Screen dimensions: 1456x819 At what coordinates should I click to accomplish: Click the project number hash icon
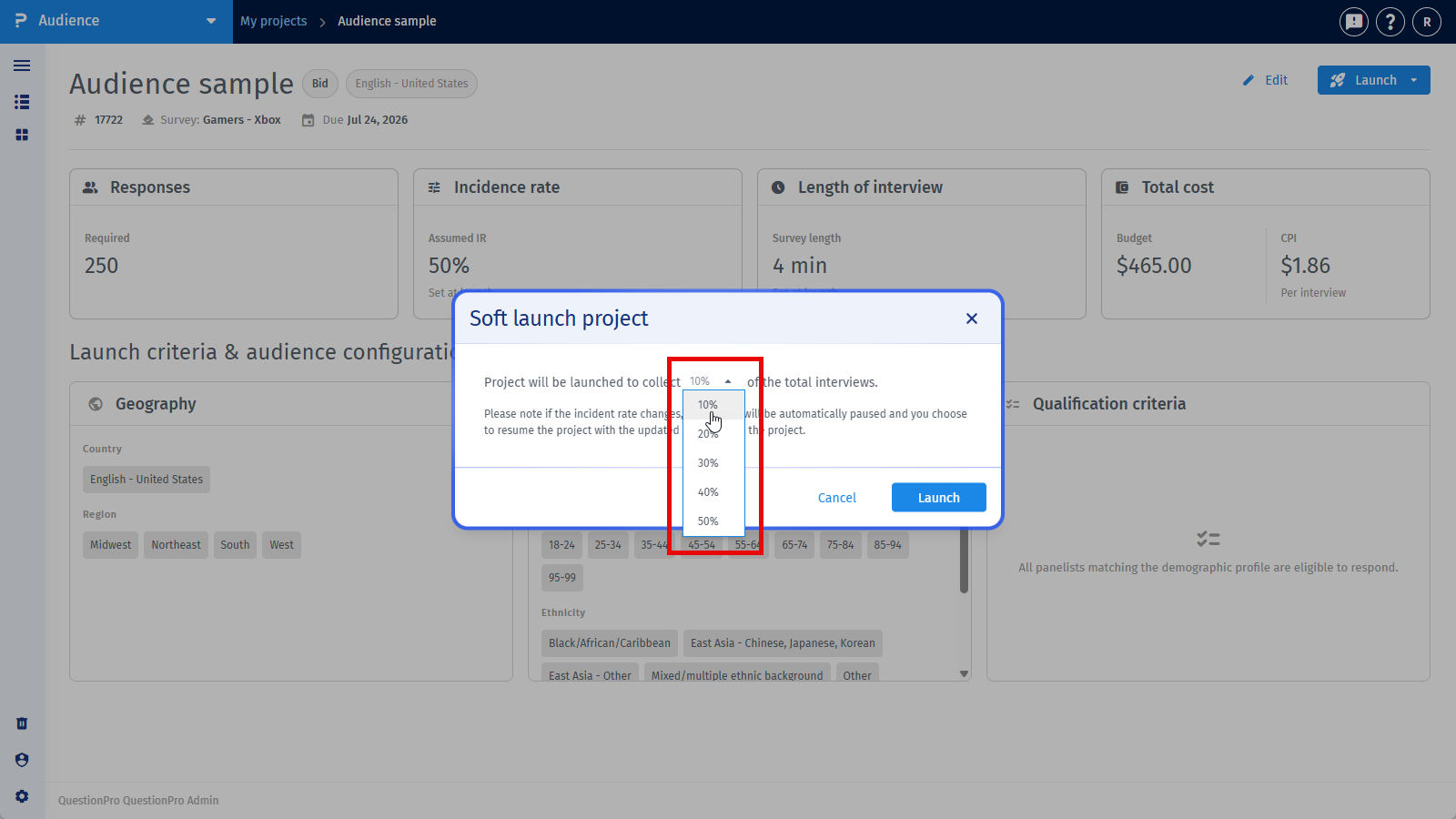(80, 120)
